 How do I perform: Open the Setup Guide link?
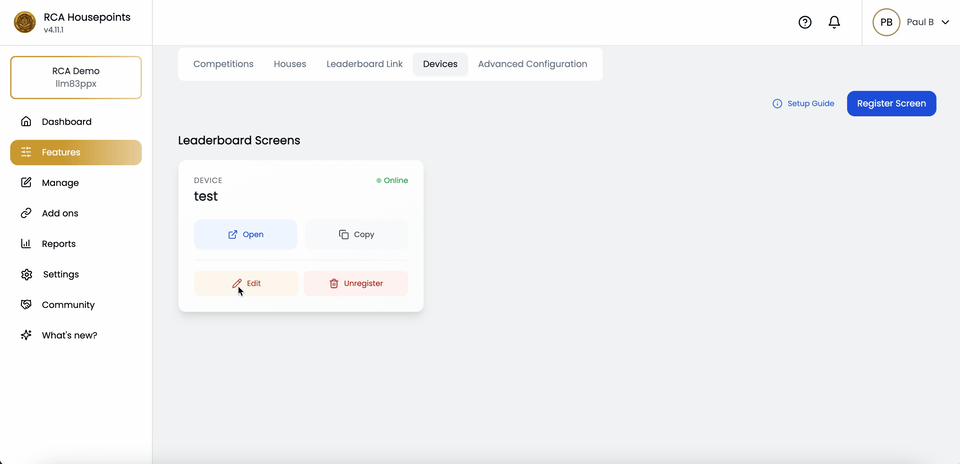click(x=803, y=103)
